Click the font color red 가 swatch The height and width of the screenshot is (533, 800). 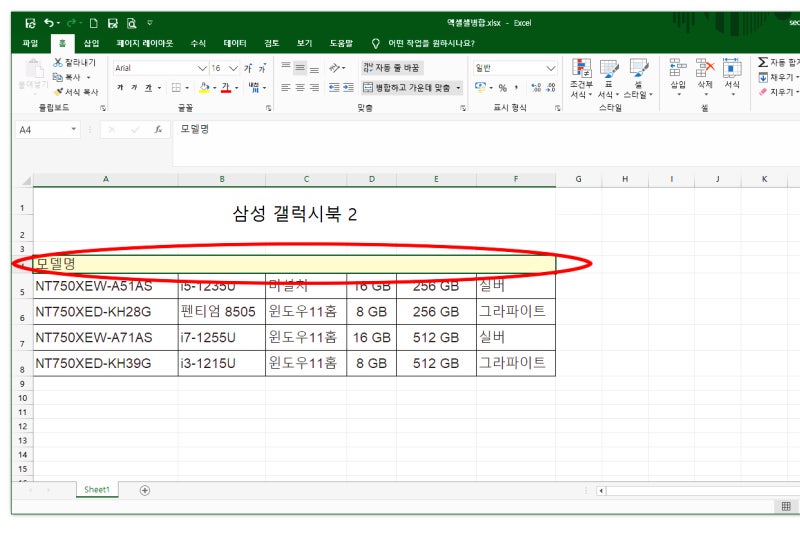(226, 88)
